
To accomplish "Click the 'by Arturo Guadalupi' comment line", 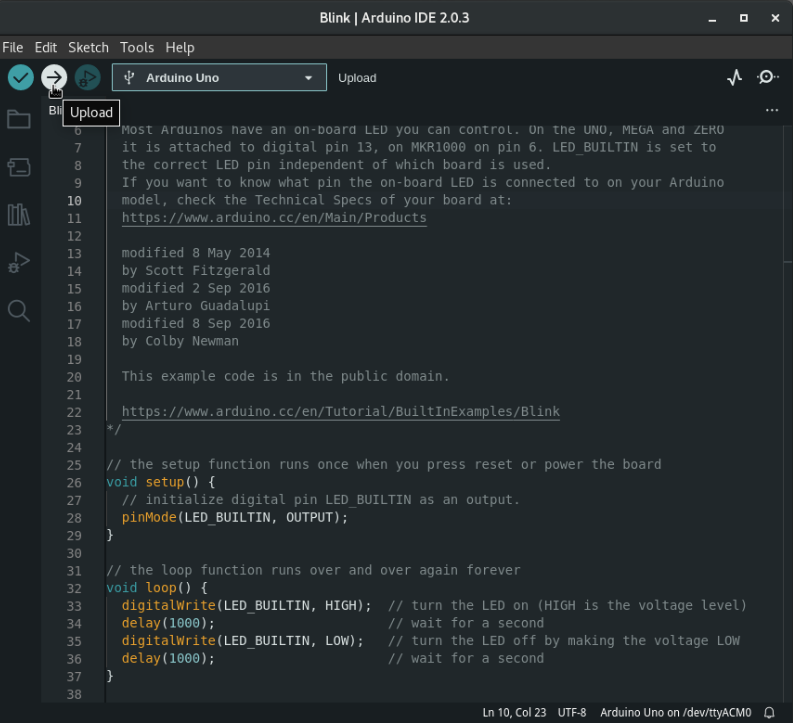I will pos(196,306).
